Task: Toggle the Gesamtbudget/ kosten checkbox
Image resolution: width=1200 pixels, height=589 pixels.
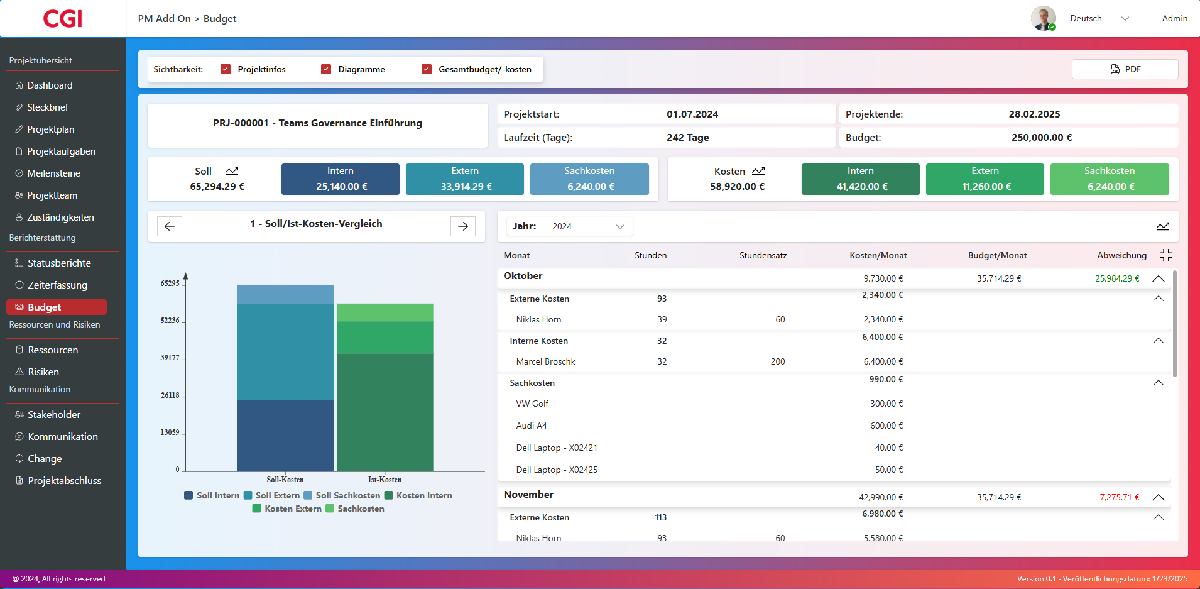Action: tap(427, 69)
